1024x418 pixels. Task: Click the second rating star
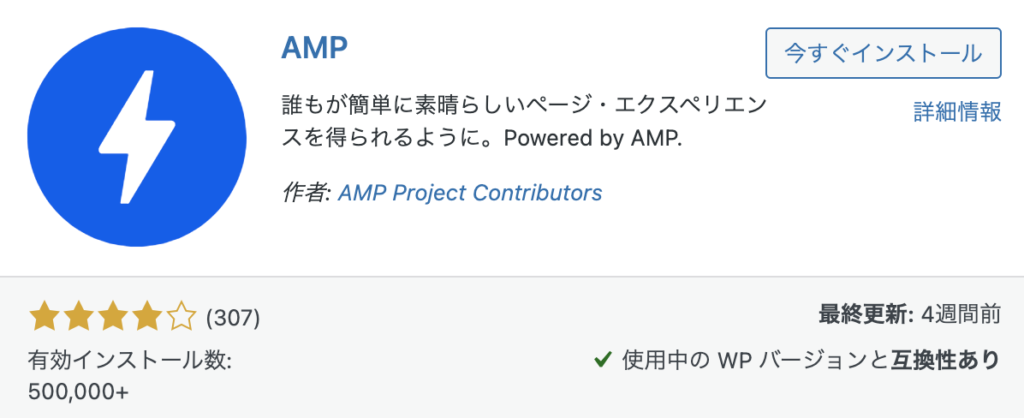click(79, 318)
